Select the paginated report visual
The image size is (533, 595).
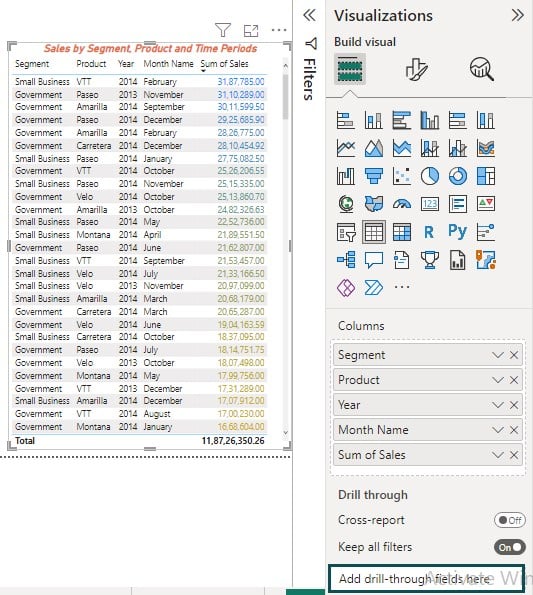tap(458, 260)
